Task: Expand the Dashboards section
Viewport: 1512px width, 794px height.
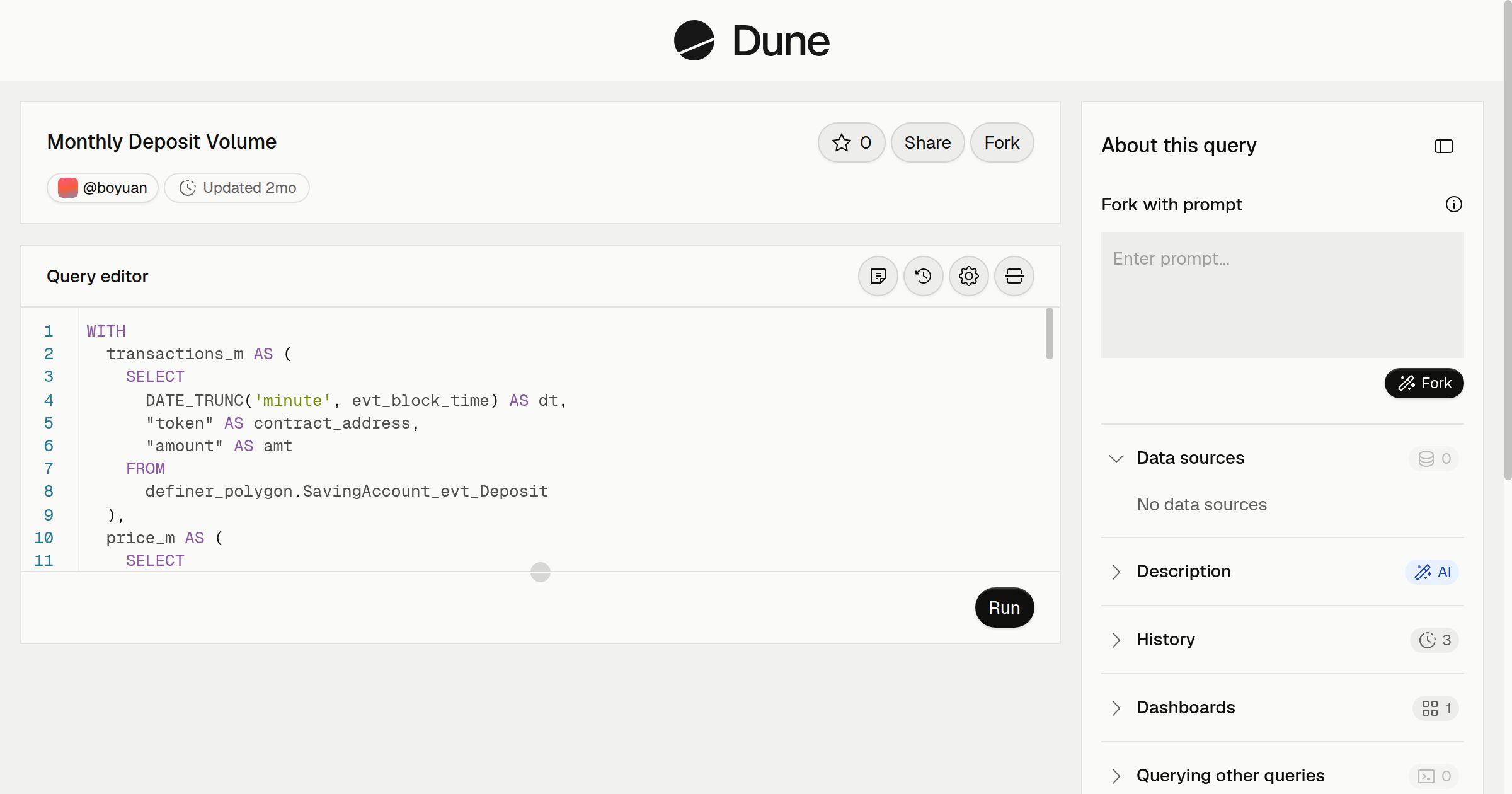Action: tap(1116, 708)
